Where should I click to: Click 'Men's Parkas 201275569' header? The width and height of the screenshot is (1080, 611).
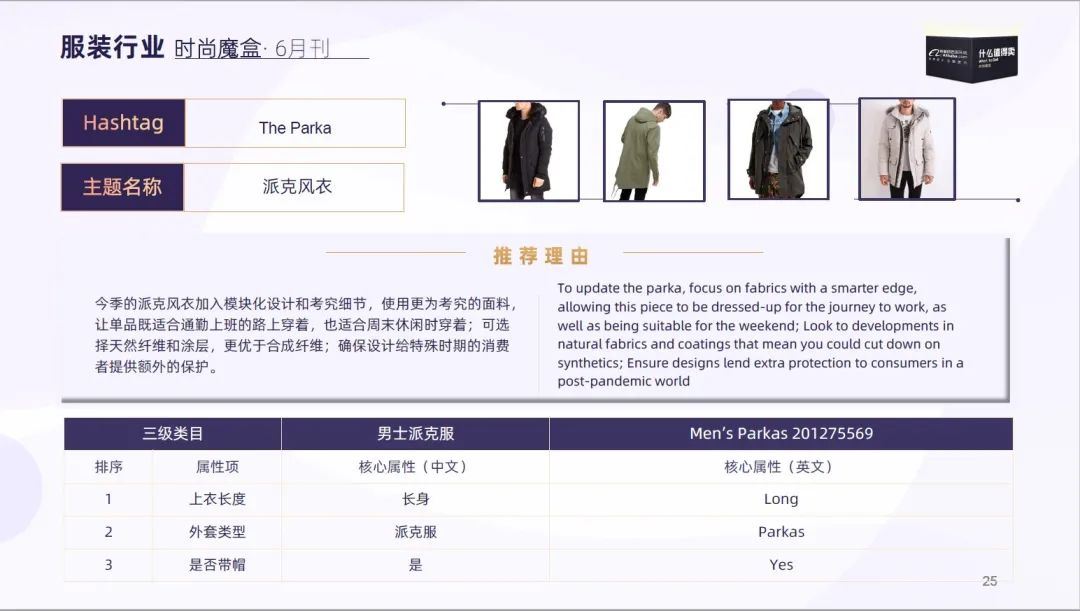point(781,434)
